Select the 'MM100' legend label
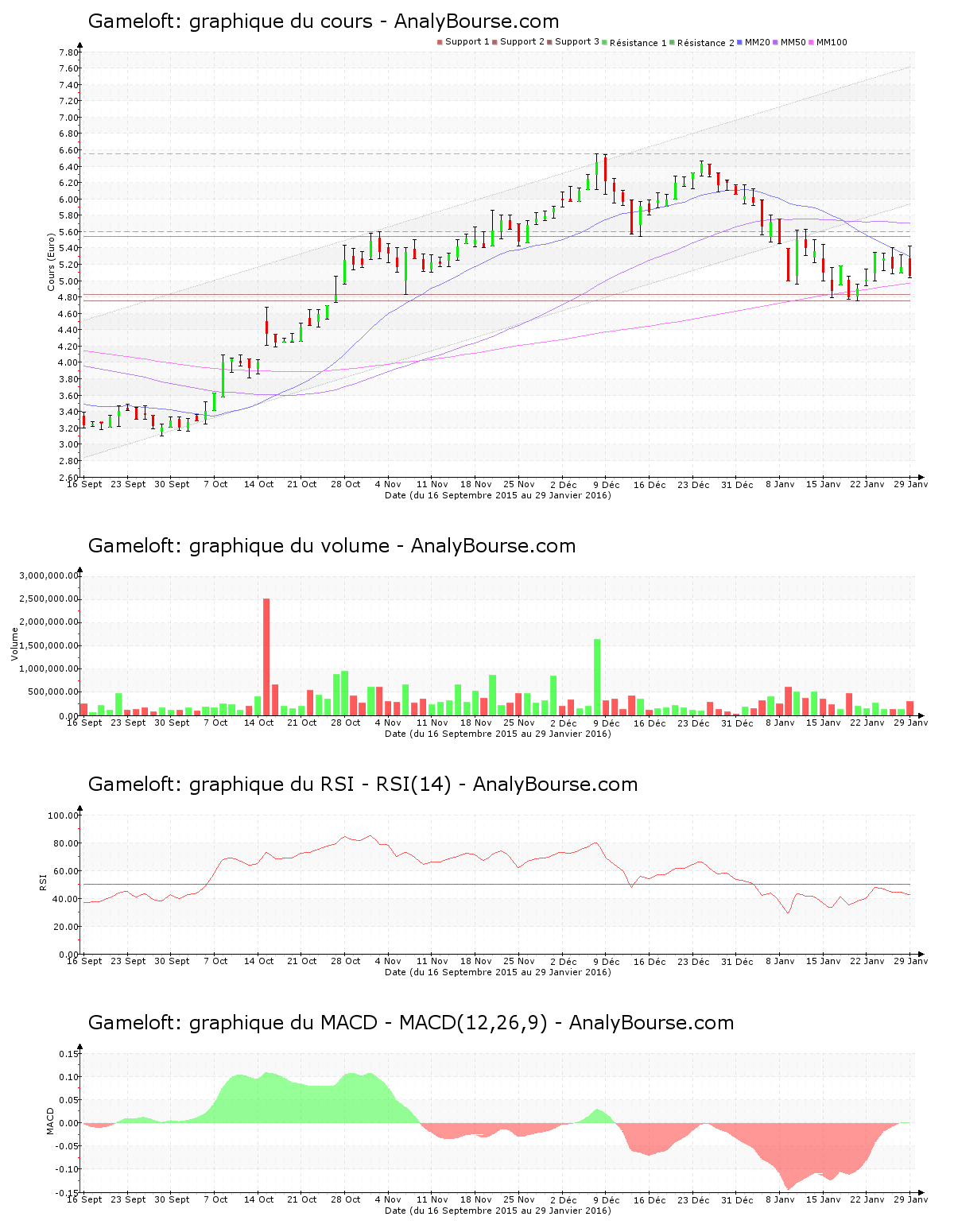The height and width of the screenshot is (1232, 954). pos(832,42)
